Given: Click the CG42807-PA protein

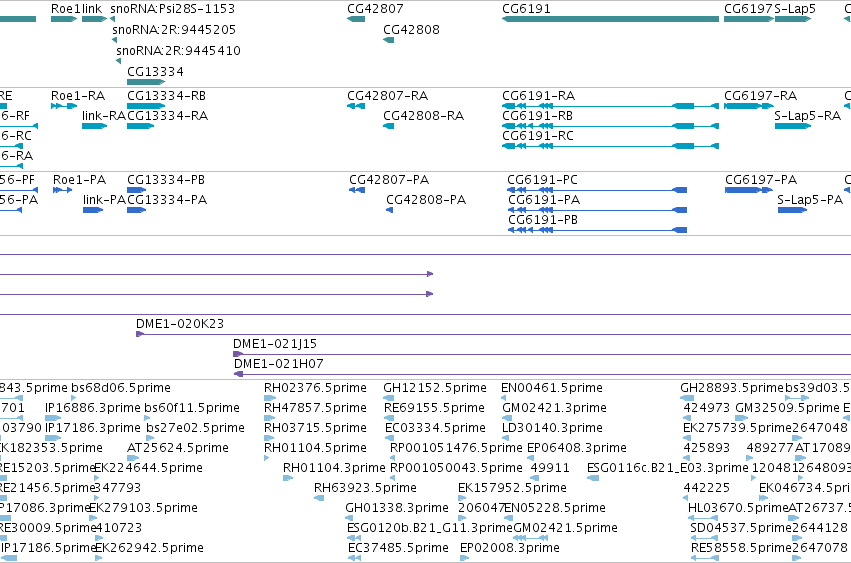Looking at the screenshot, I should (357, 190).
